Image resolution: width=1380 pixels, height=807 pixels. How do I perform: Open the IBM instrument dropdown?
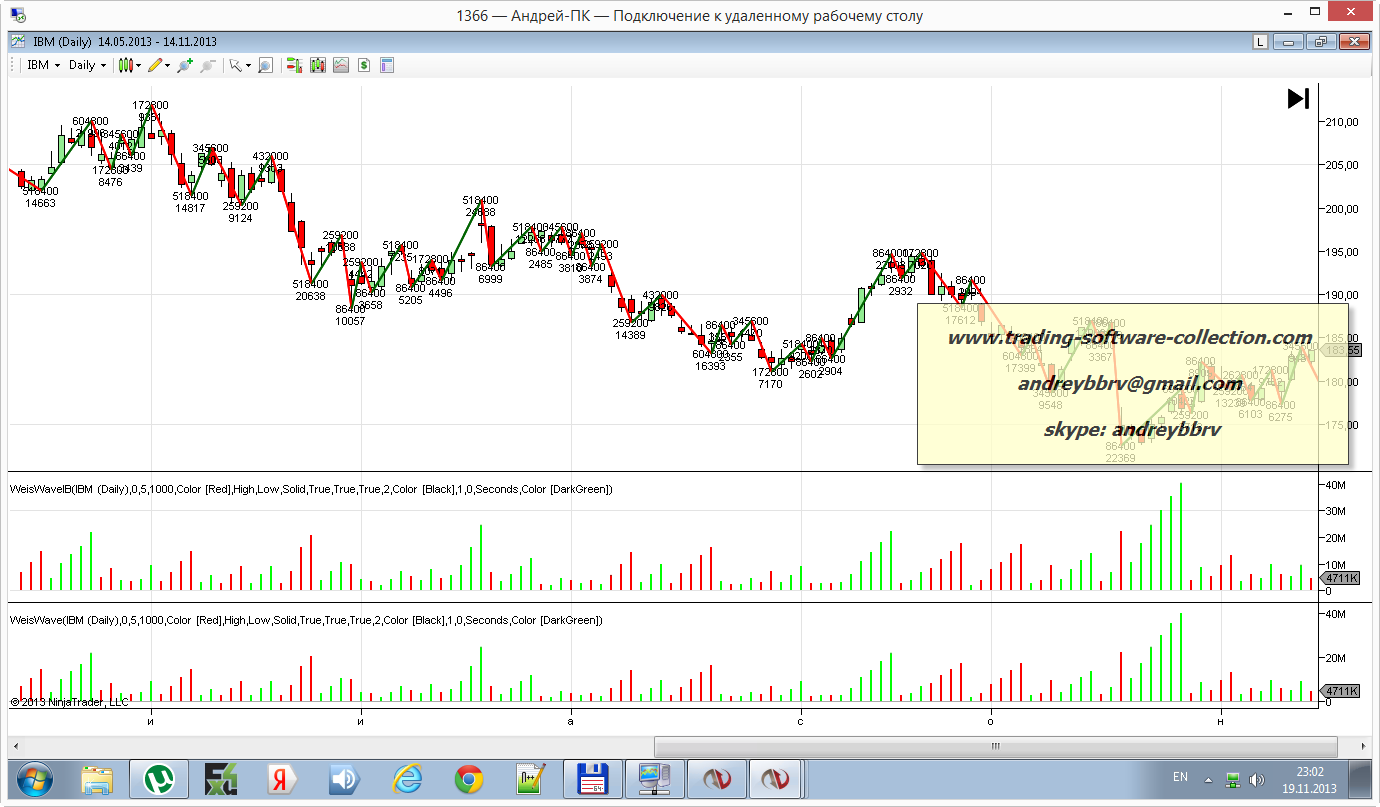click(43, 65)
